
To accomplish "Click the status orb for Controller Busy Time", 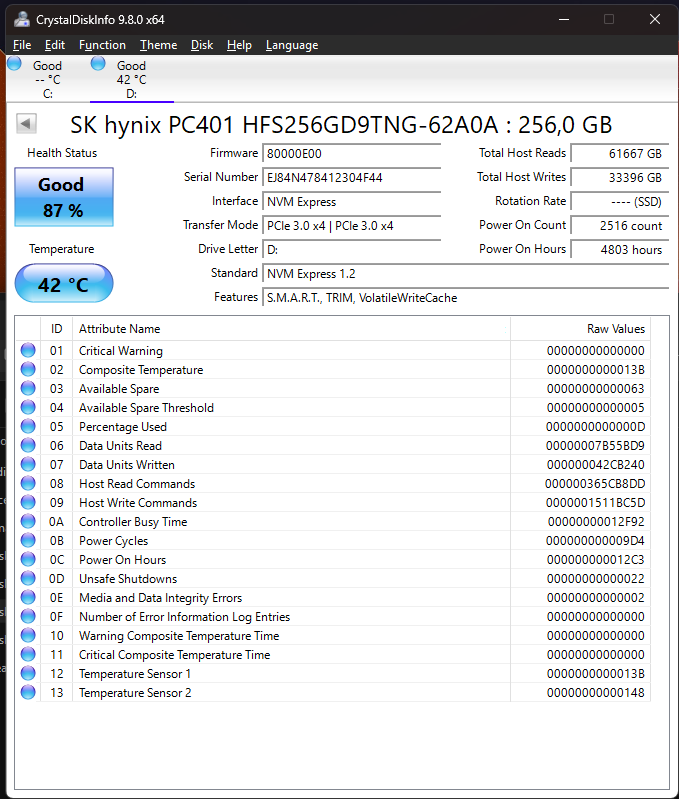I will tap(28, 521).
